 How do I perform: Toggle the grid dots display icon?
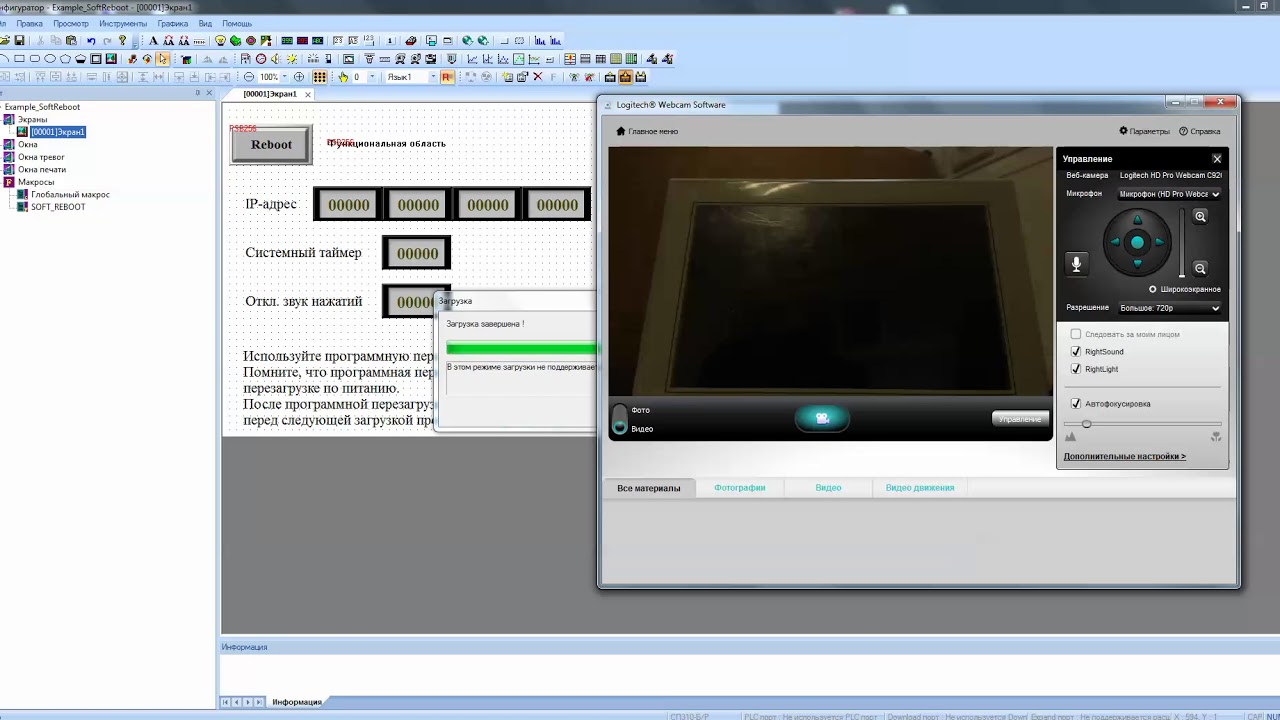(320, 77)
